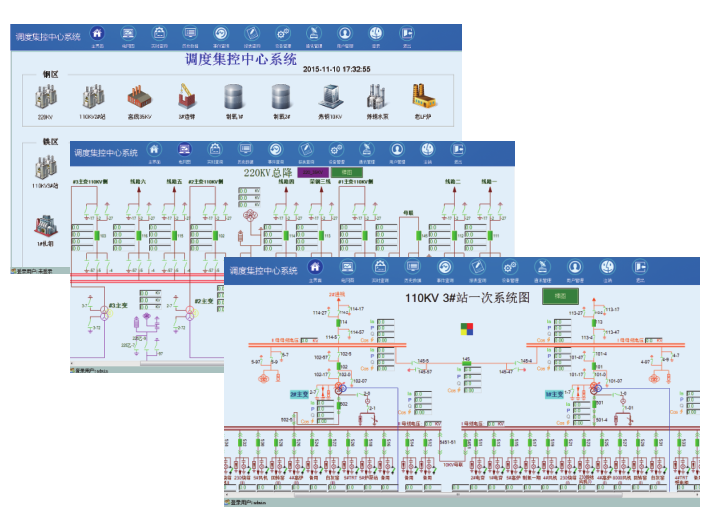This screenshot has height=518, width=724.
Task: Select the 制氧1# tank icon
Action: point(234,96)
